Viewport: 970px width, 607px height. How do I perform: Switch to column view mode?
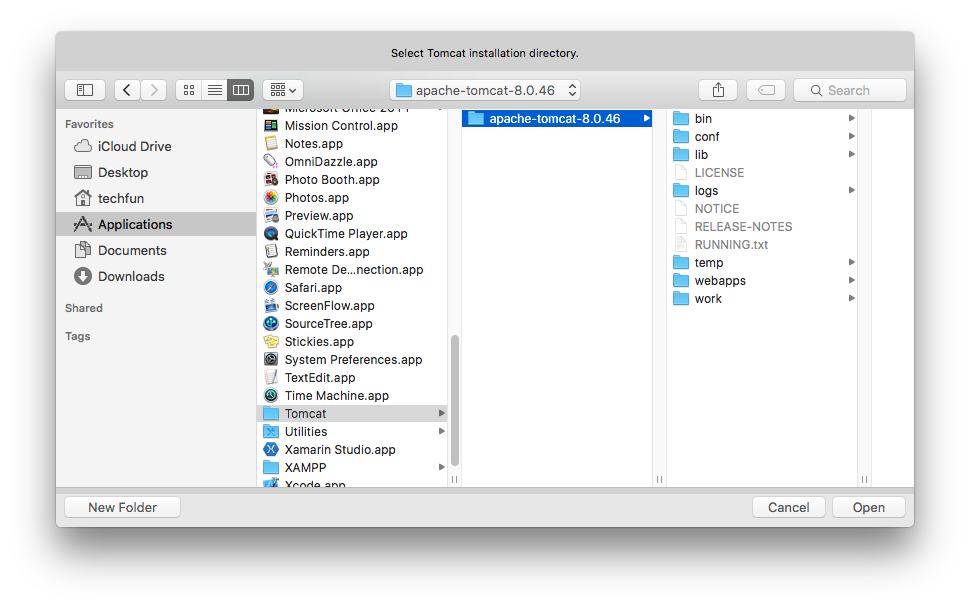click(241, 90)
